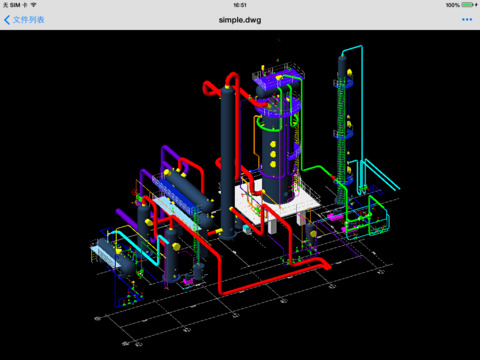Select the green pipe running from the reactor
The image size is (480, 360).
(x=318, y=168)
